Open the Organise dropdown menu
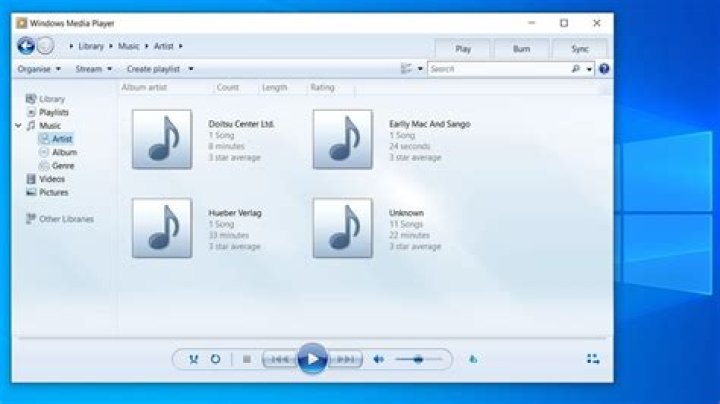This screenshot has width=720, height=404. click(x=40, y=69)
